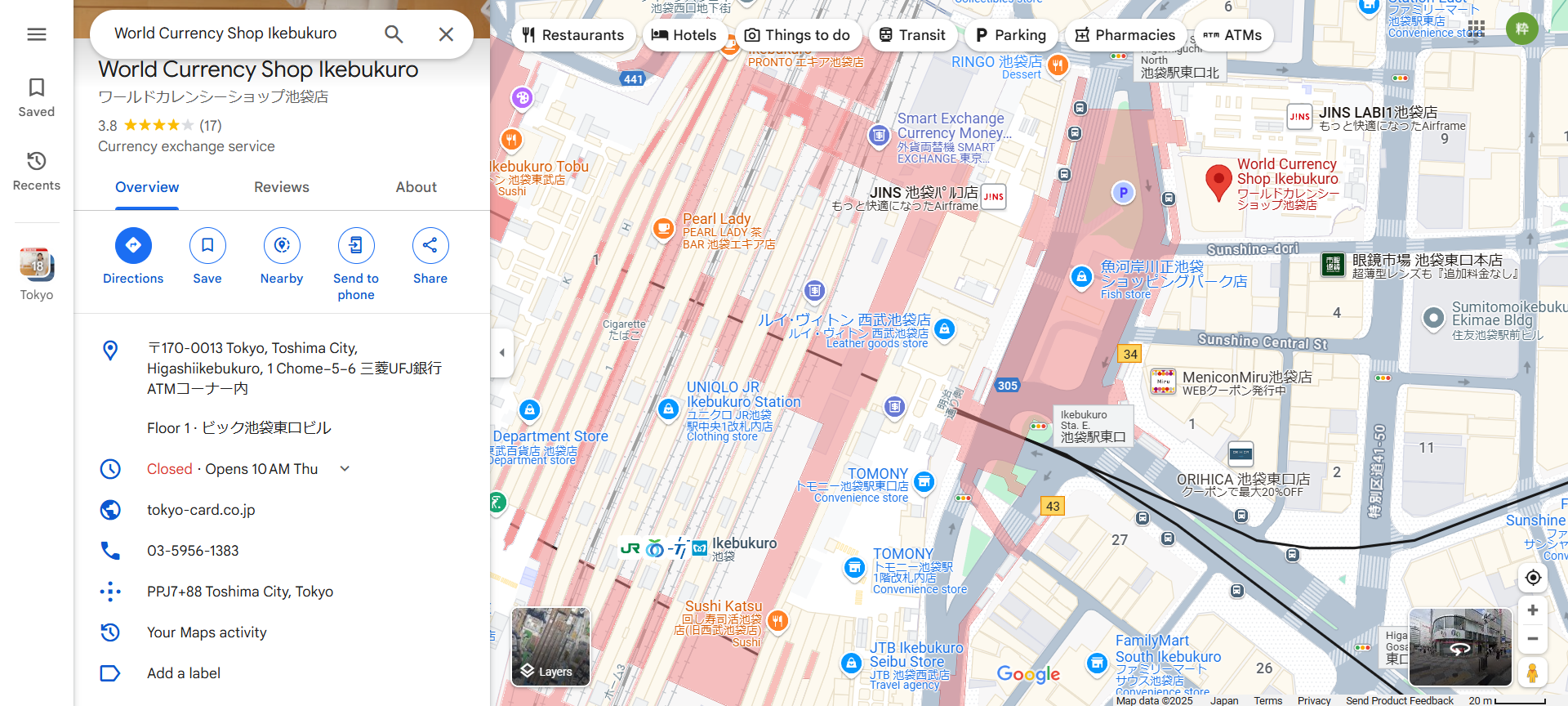Screen dimensions: 1568x706
Task: Clear the search with X button
Action: coord(446,34)
